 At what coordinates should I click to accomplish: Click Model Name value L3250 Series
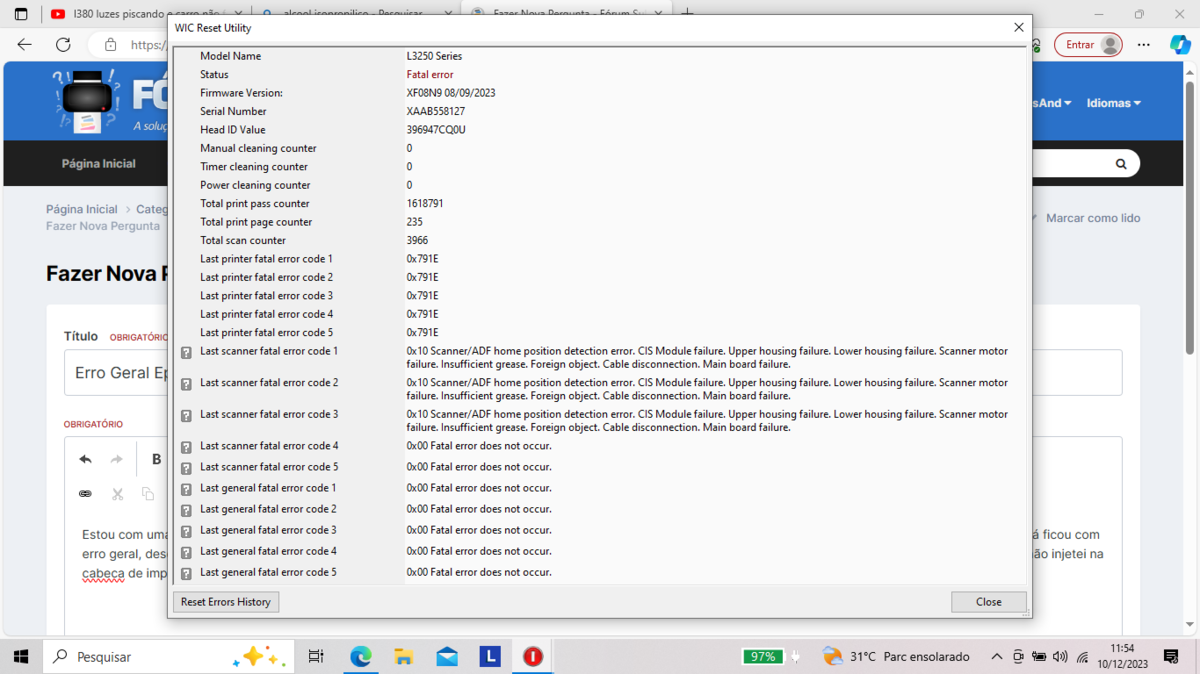(x=434, y=57)
